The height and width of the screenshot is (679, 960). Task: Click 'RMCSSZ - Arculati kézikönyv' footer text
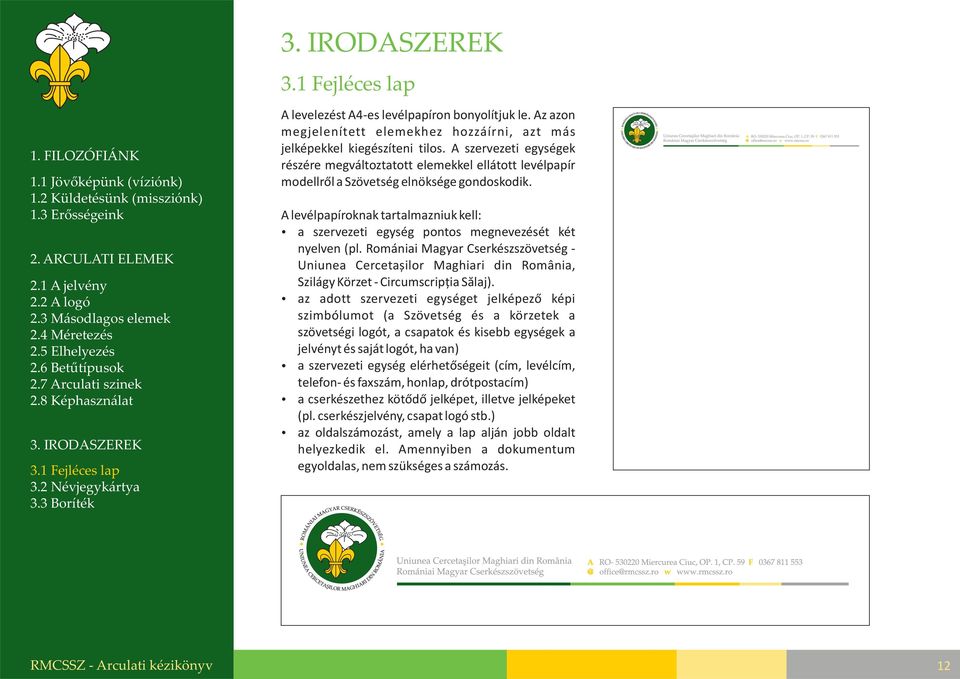(121, 666)
